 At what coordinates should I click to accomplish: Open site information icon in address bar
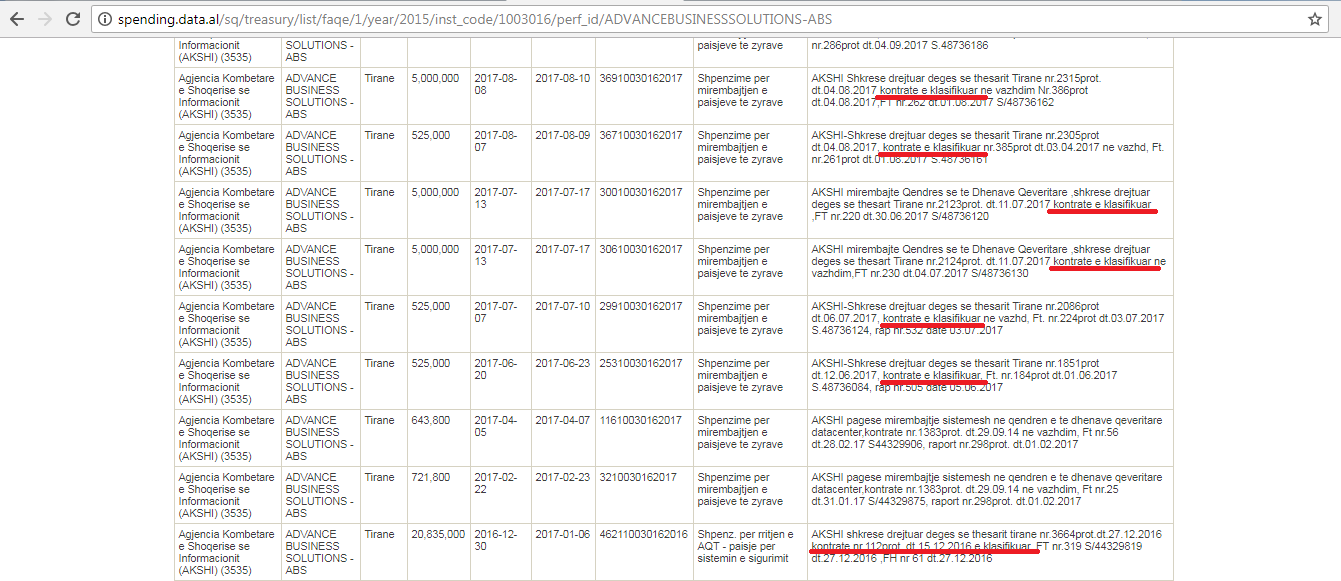(x=105, y=19)
